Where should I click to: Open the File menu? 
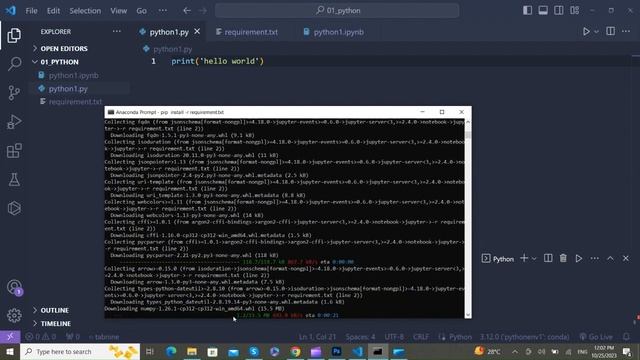click(31, 11)
